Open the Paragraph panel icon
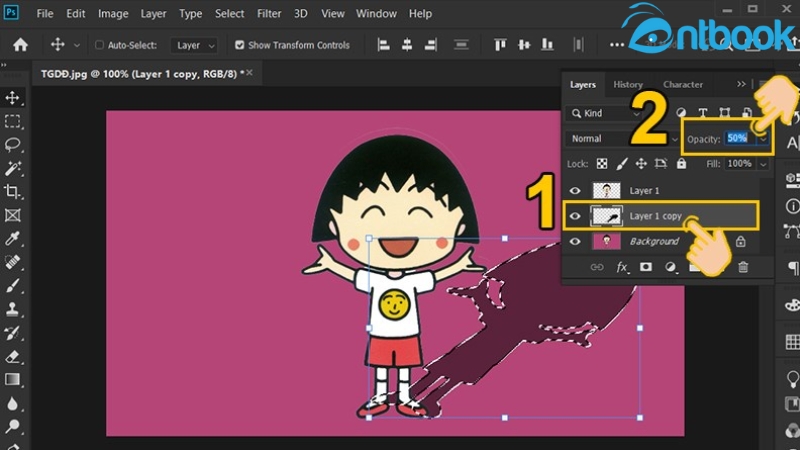Image resolution: width=800 pixels, height=450 pixels. (x=793, y=267)
